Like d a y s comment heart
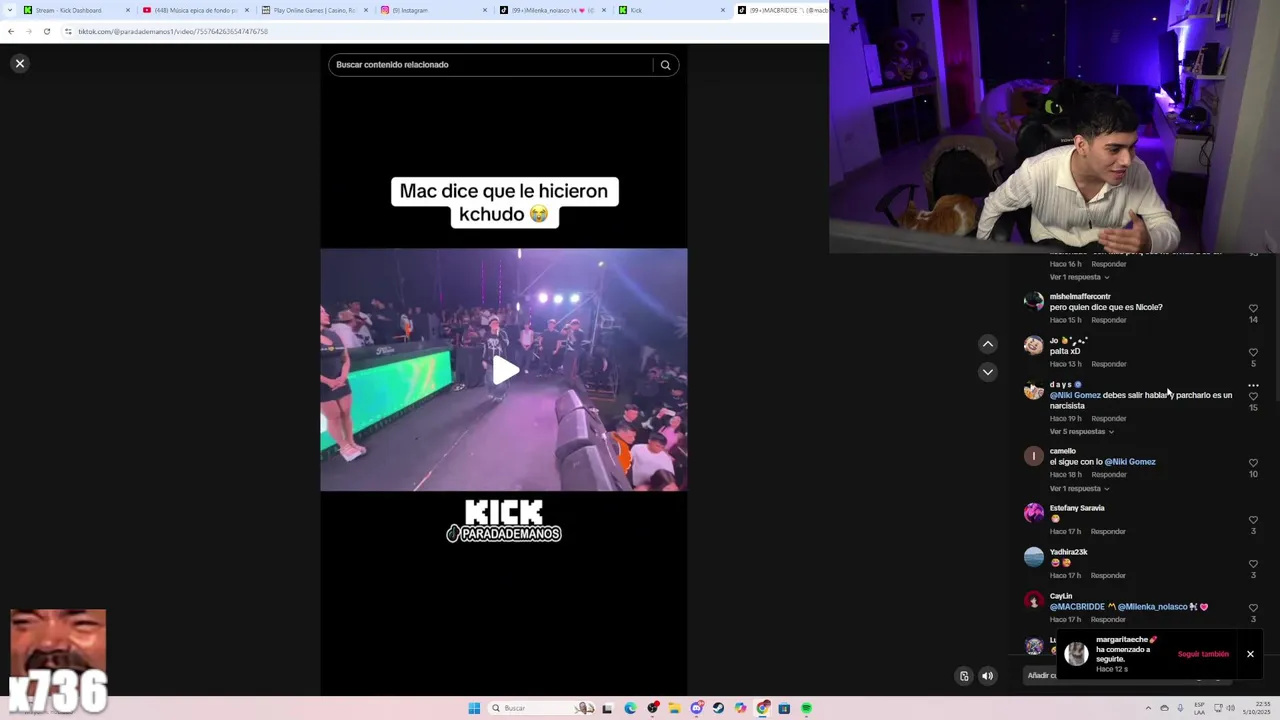The height and width of the screenshot is (720, 1280). (x=1253, y=397)
